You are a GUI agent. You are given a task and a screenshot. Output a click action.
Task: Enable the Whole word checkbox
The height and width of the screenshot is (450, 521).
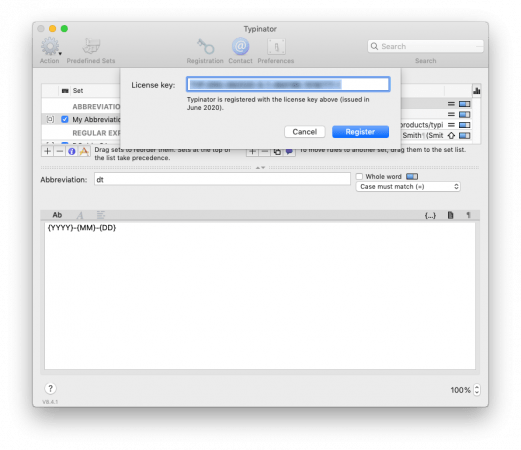tap(359, 177)
